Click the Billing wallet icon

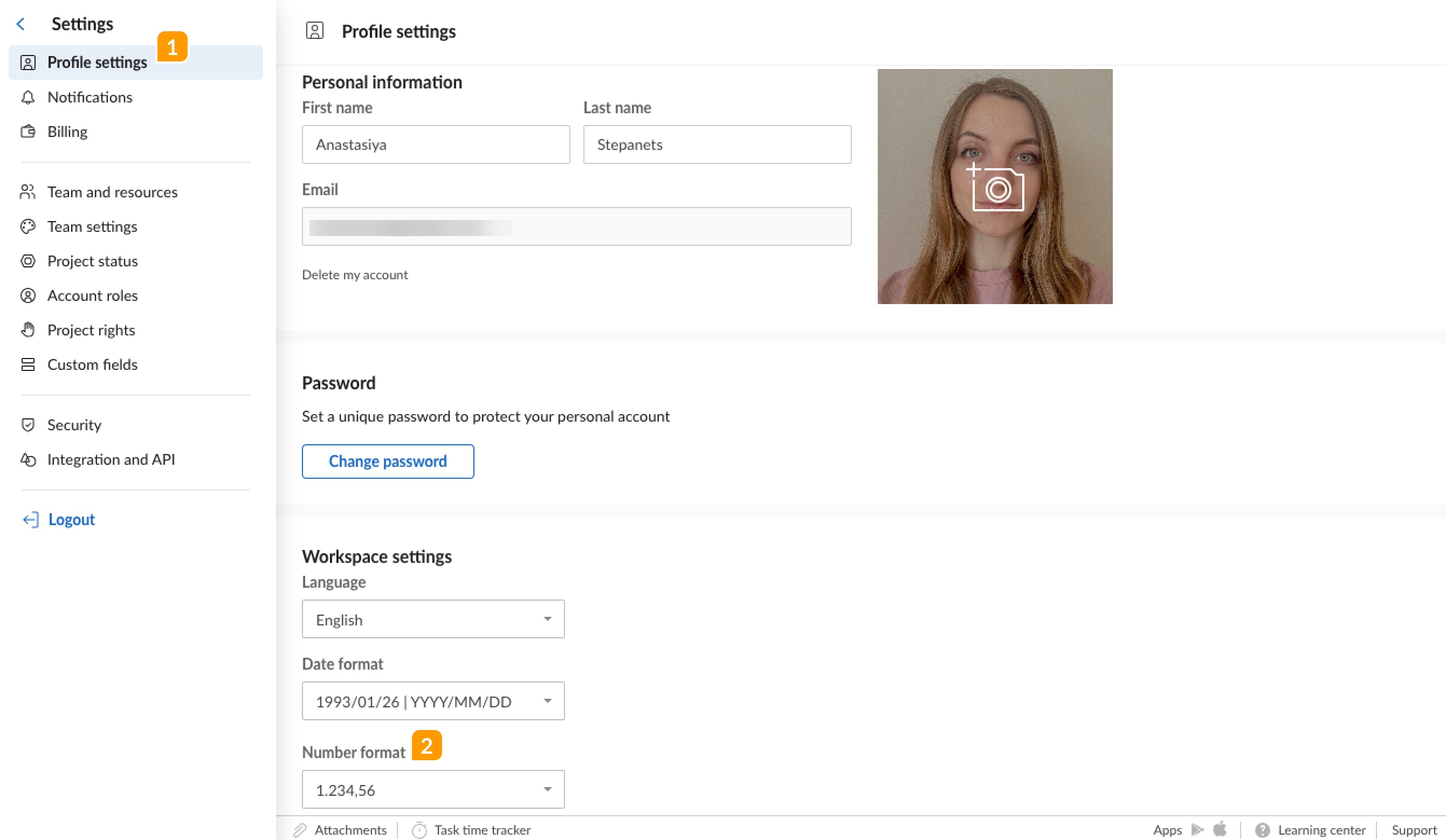[27, 132]
